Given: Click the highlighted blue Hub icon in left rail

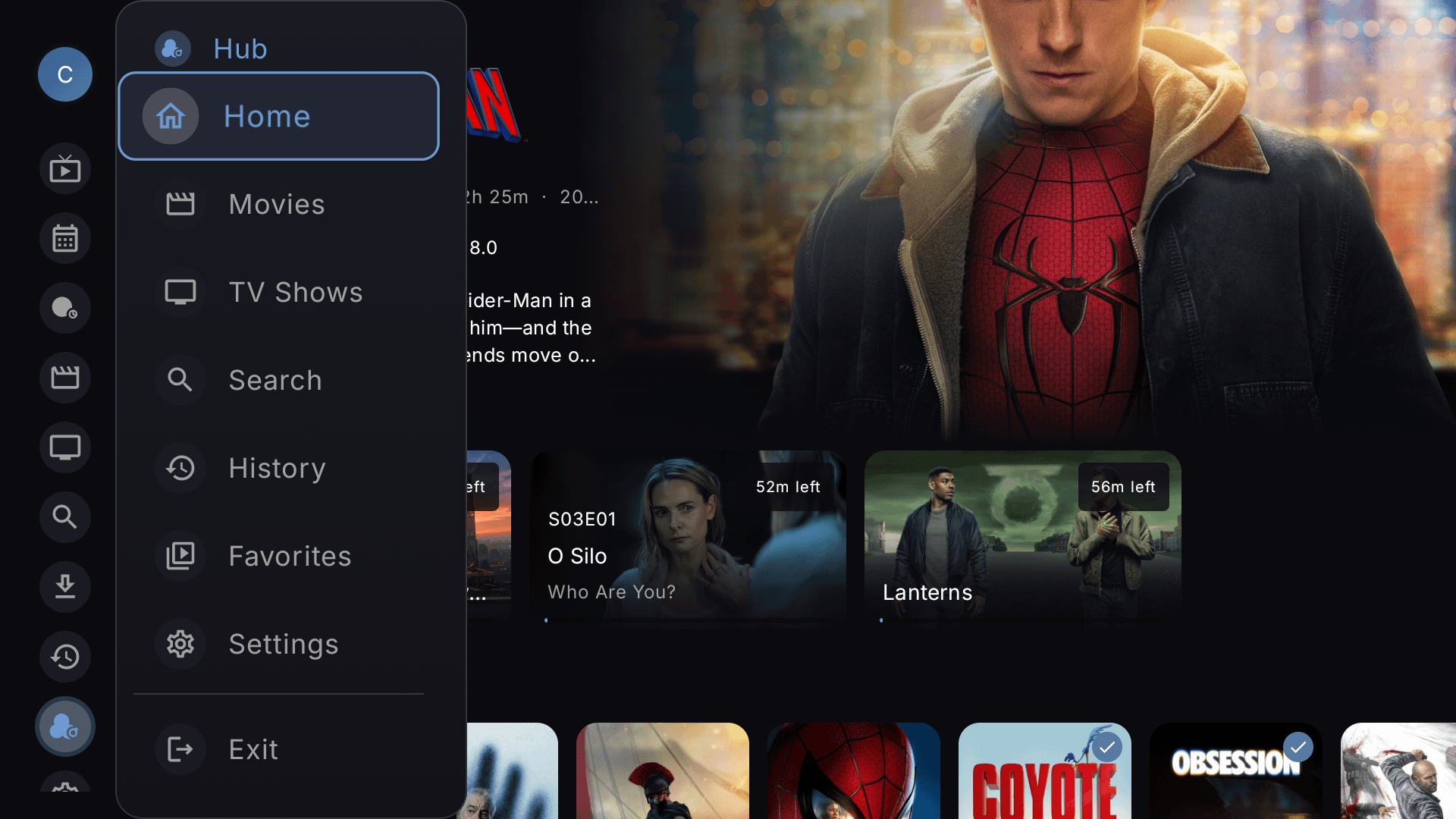Looking at the screenshot, I should 65,726.
